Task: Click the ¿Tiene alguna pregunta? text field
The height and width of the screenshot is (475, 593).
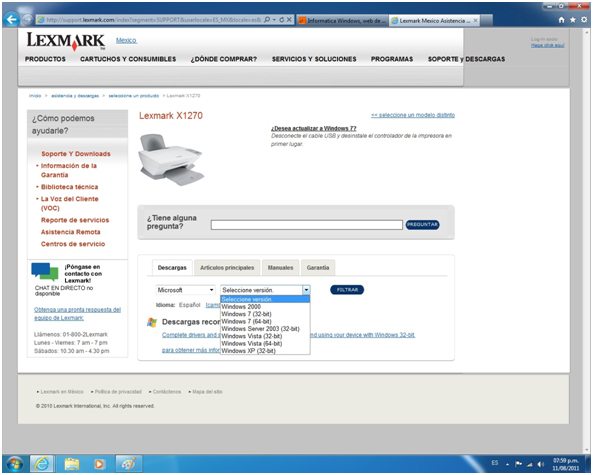Action: tap(306, 225)
